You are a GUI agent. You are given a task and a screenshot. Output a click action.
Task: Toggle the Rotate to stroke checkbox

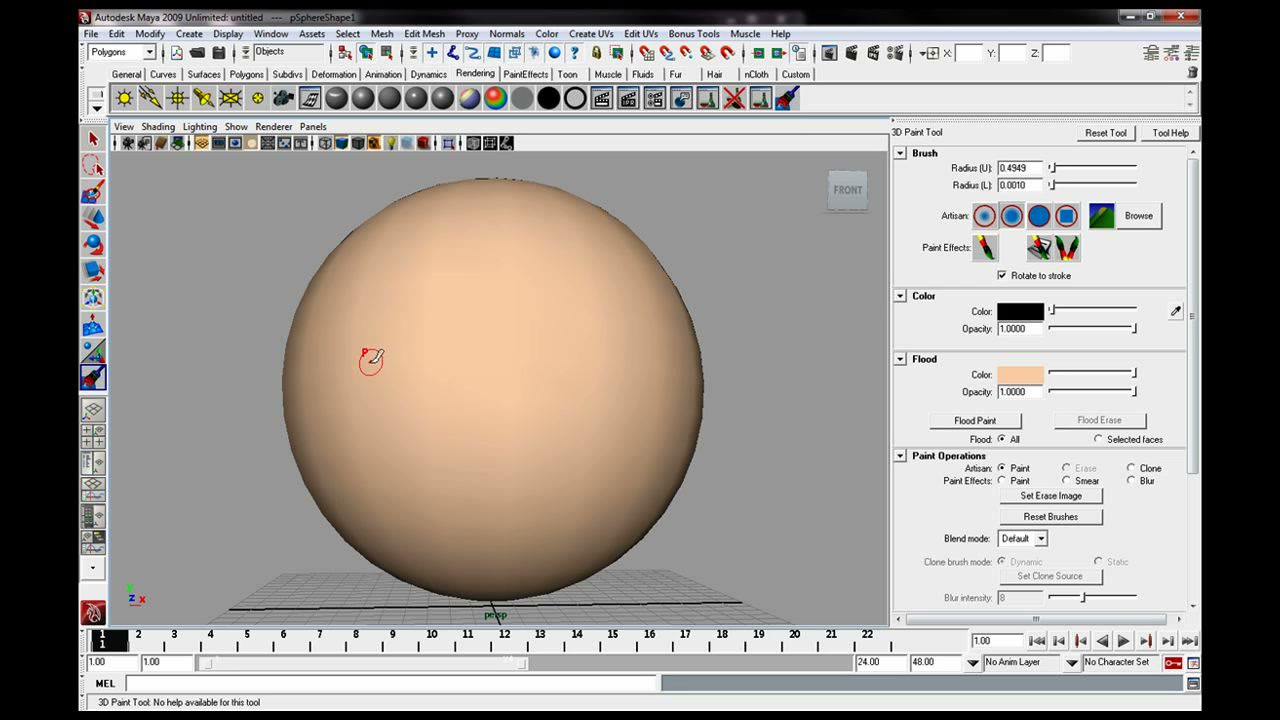click(1002, 275)
